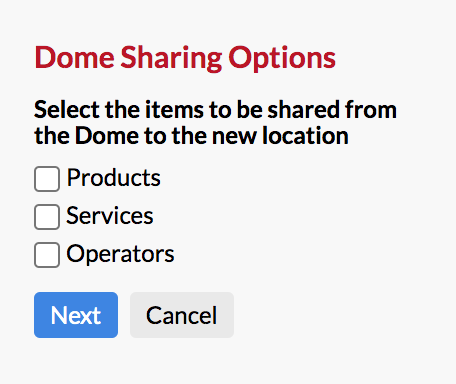The height and width of the screenshot is (384, 456).
Task: Check the Operators checkbox
Action: (x=47, y=255)
